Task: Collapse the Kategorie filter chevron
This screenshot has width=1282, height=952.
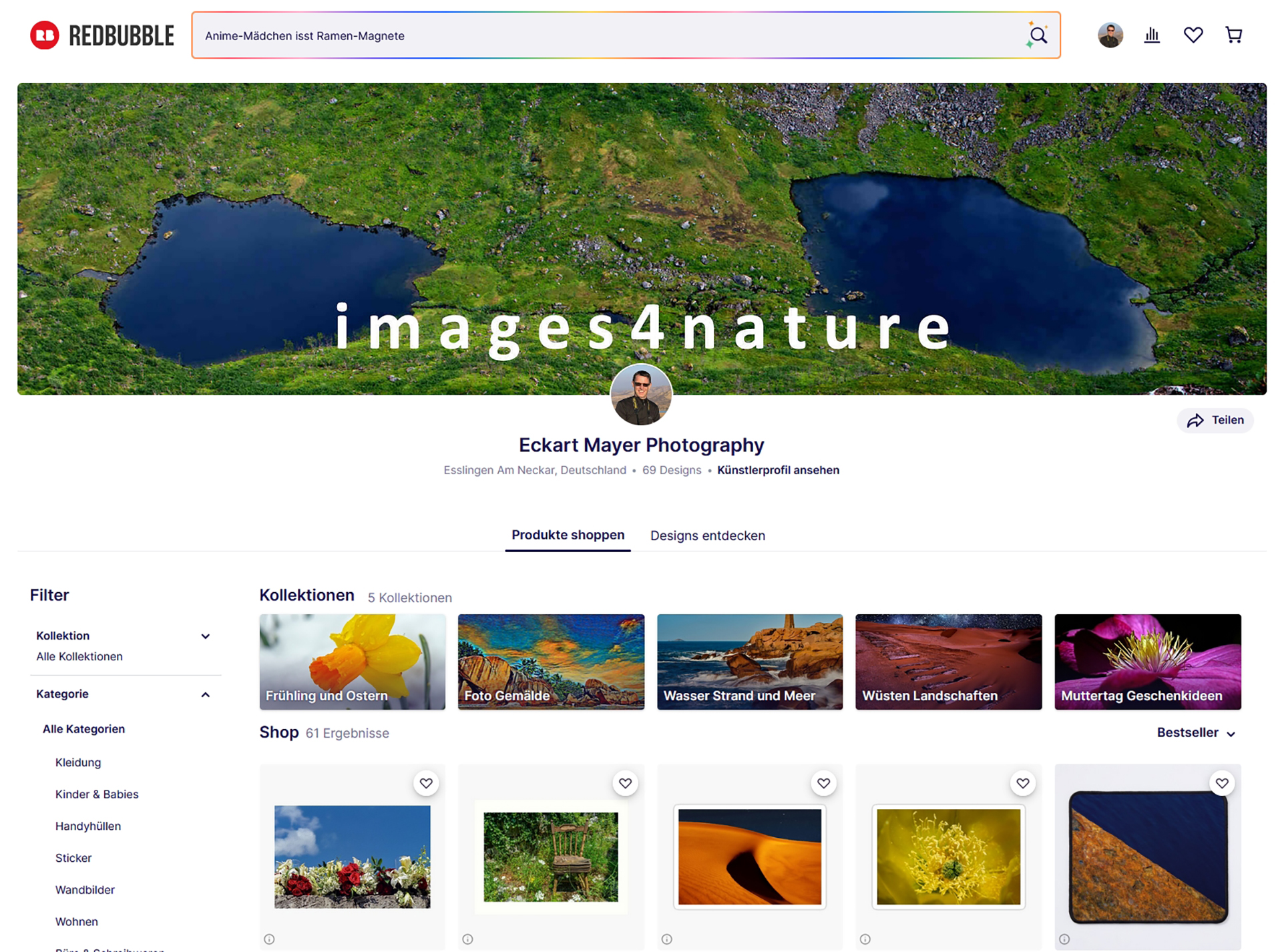Action: [x=206, y=695]
